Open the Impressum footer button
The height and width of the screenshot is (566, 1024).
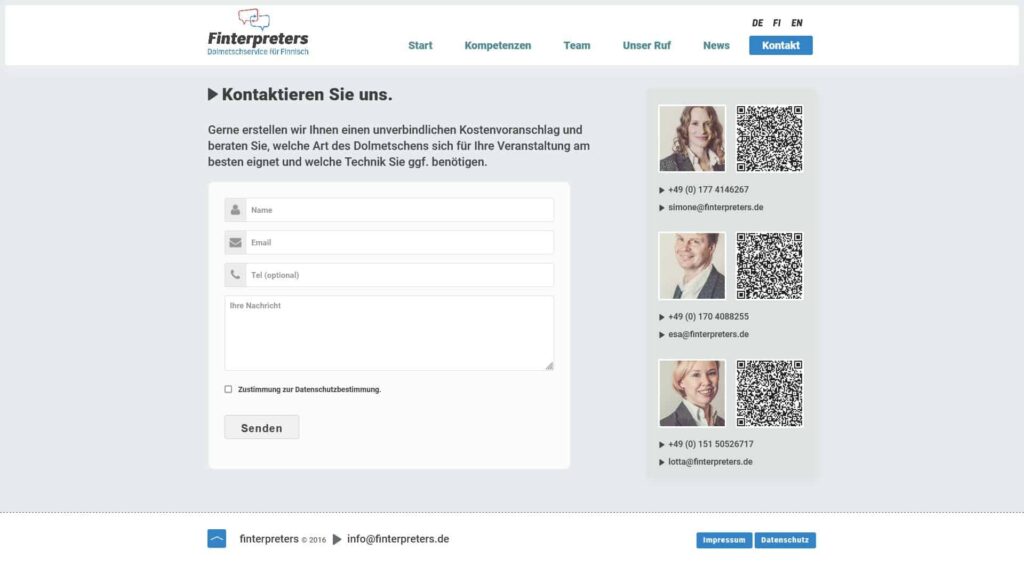(x=724, y=540)
